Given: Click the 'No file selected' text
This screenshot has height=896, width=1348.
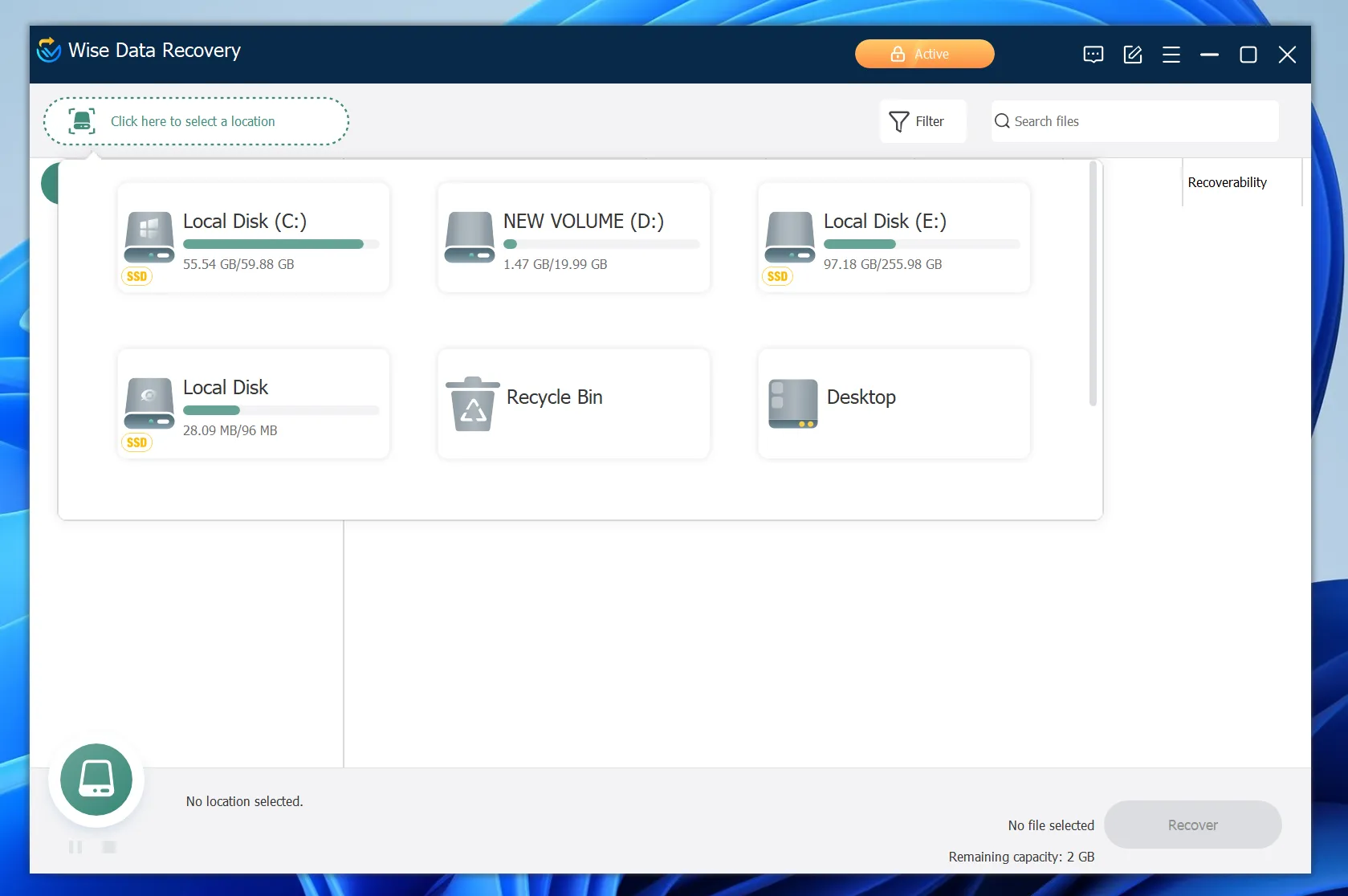Looking at the screenshot, I should click(x=1051, y=825).
